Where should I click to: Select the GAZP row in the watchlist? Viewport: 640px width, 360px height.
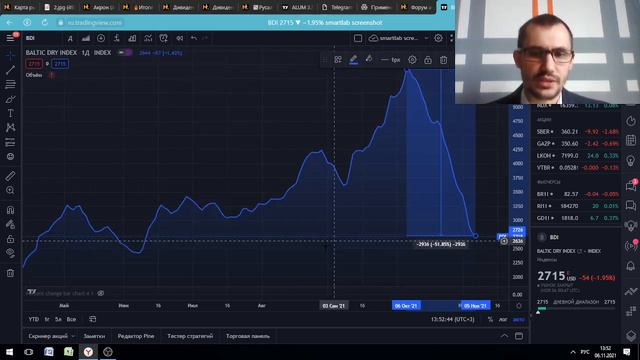[577, 144]
